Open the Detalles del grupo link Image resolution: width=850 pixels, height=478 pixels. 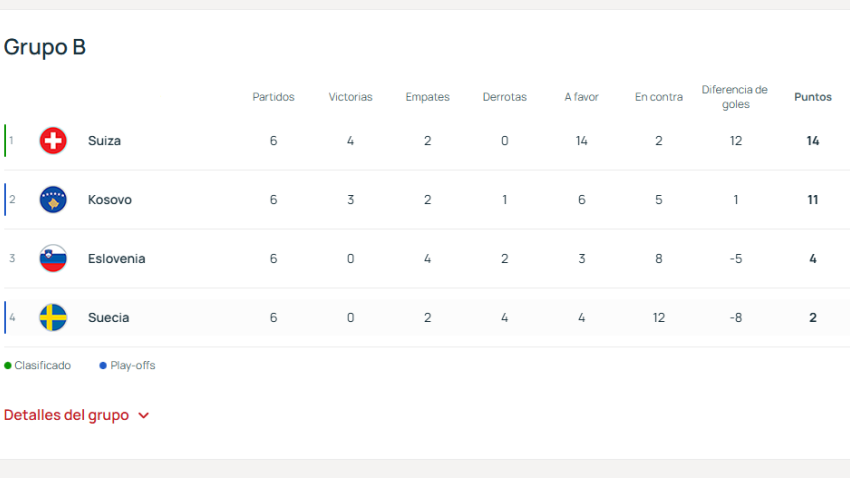click(x=67, y=415)
